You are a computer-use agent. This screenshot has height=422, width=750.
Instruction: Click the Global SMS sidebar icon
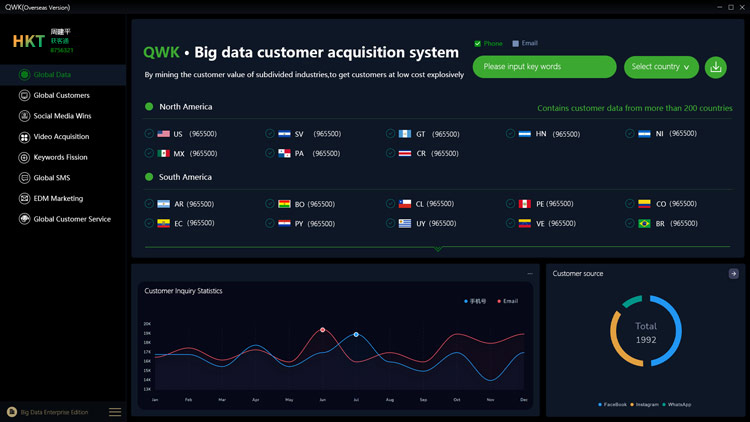(x=25, y=178)
